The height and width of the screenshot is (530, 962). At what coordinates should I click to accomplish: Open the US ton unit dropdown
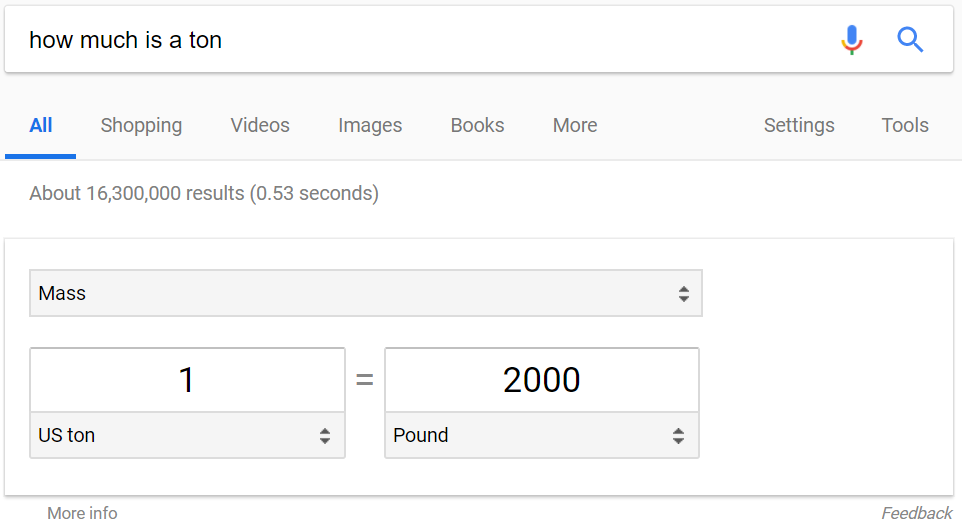point(187,435)
